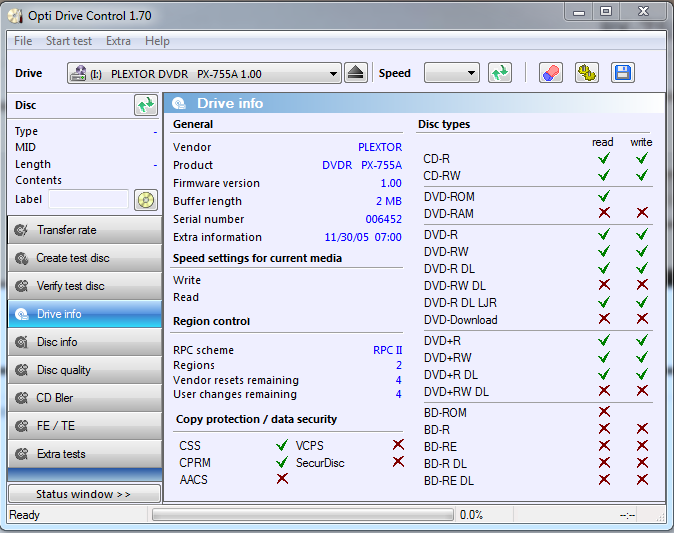Viewport: 674px width, 533px height.
Task: Click the DVD+R DL read checkmark
Action: (604, 374)
